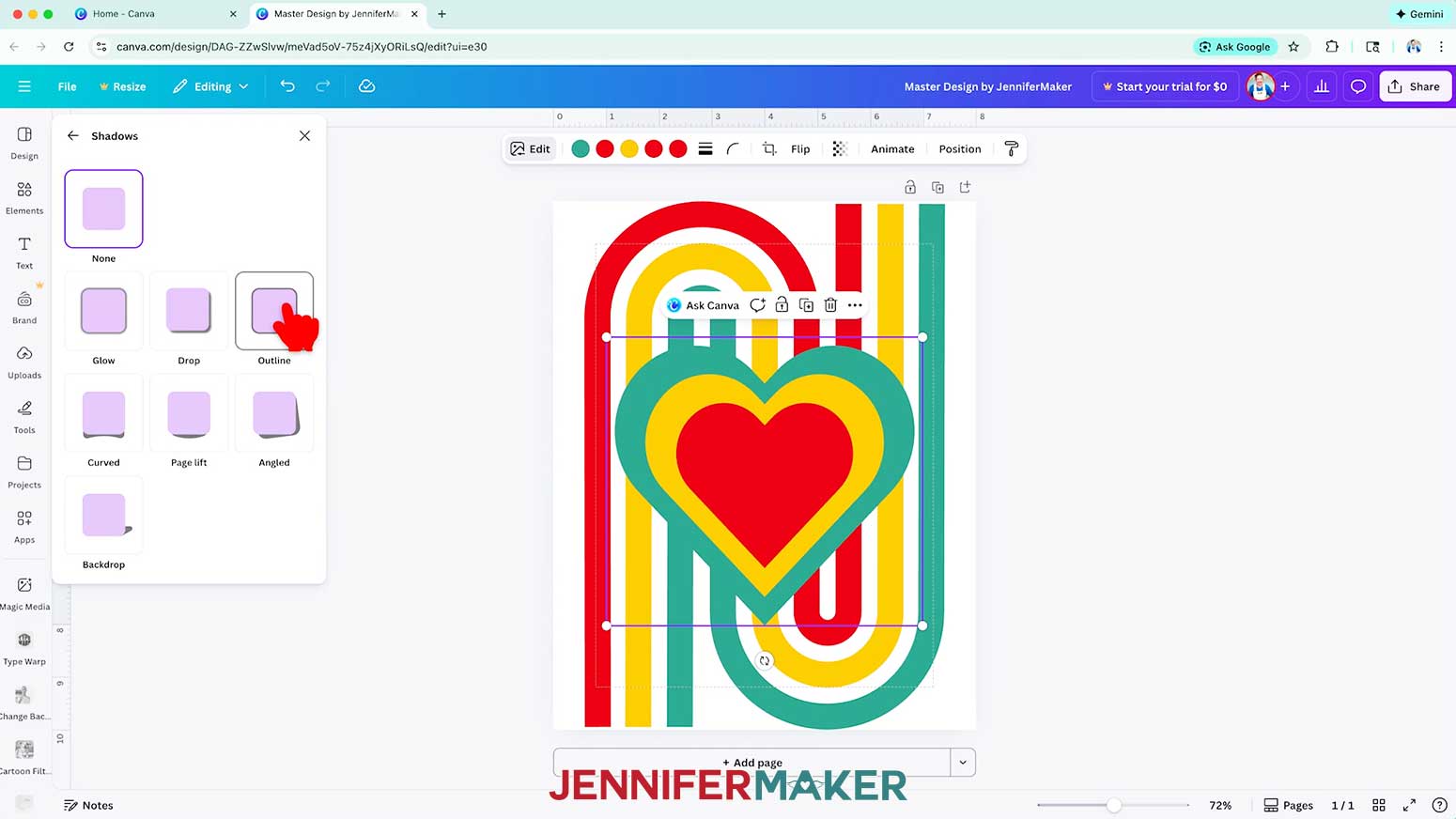Apply the Backdrop shadow style
The width and height of the screenshot is (1456, 819).
tap(103, 516)
